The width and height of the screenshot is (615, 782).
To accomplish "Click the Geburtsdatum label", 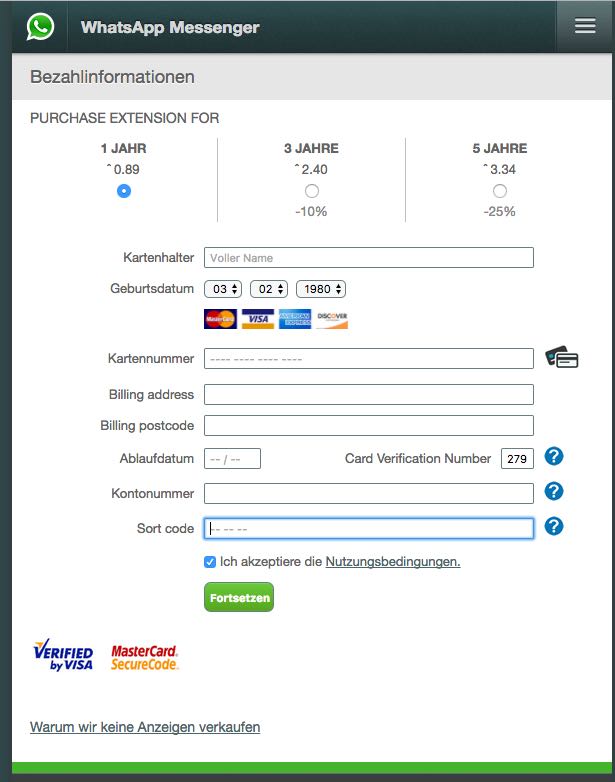I will pyautogui.click(x=152, y=288).
